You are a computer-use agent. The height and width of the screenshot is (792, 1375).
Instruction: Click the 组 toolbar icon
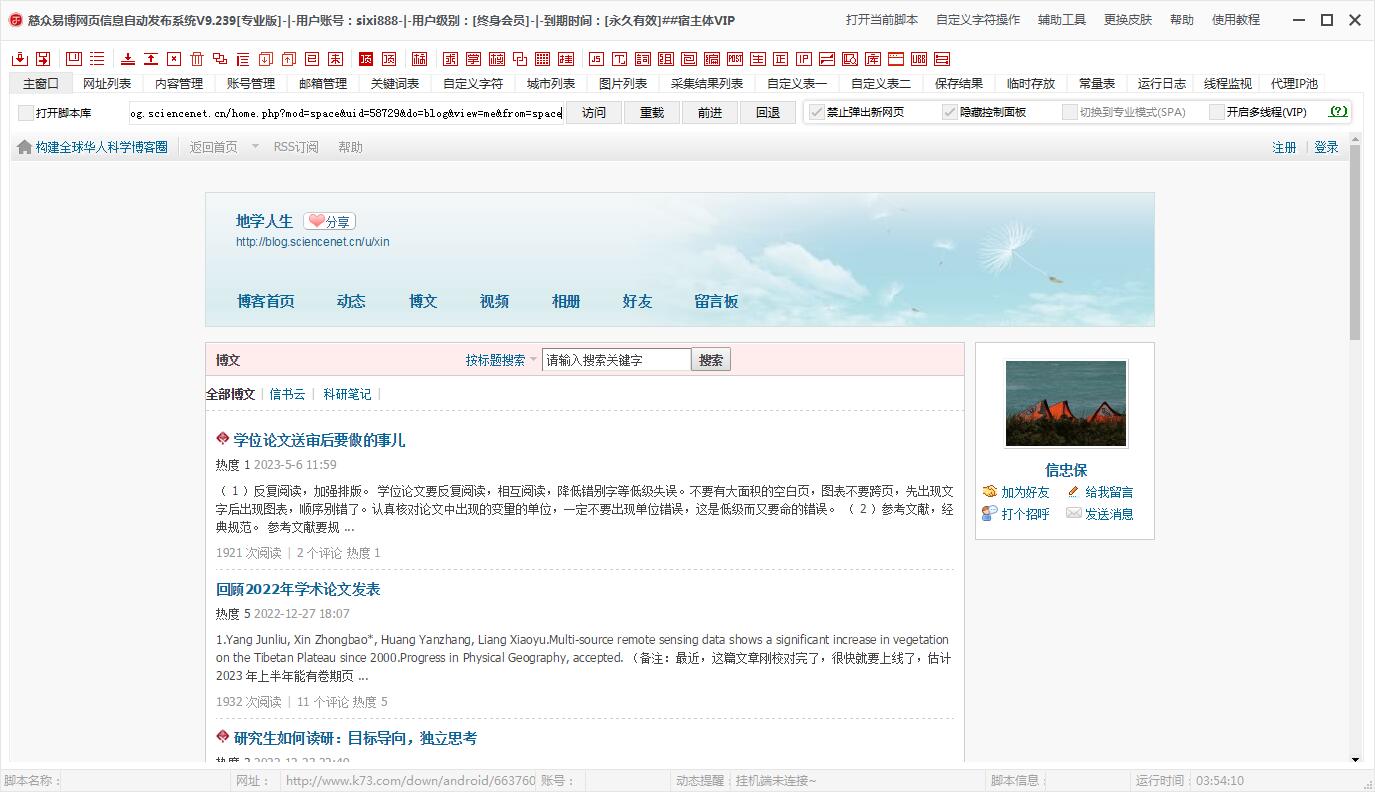[665, 59]
